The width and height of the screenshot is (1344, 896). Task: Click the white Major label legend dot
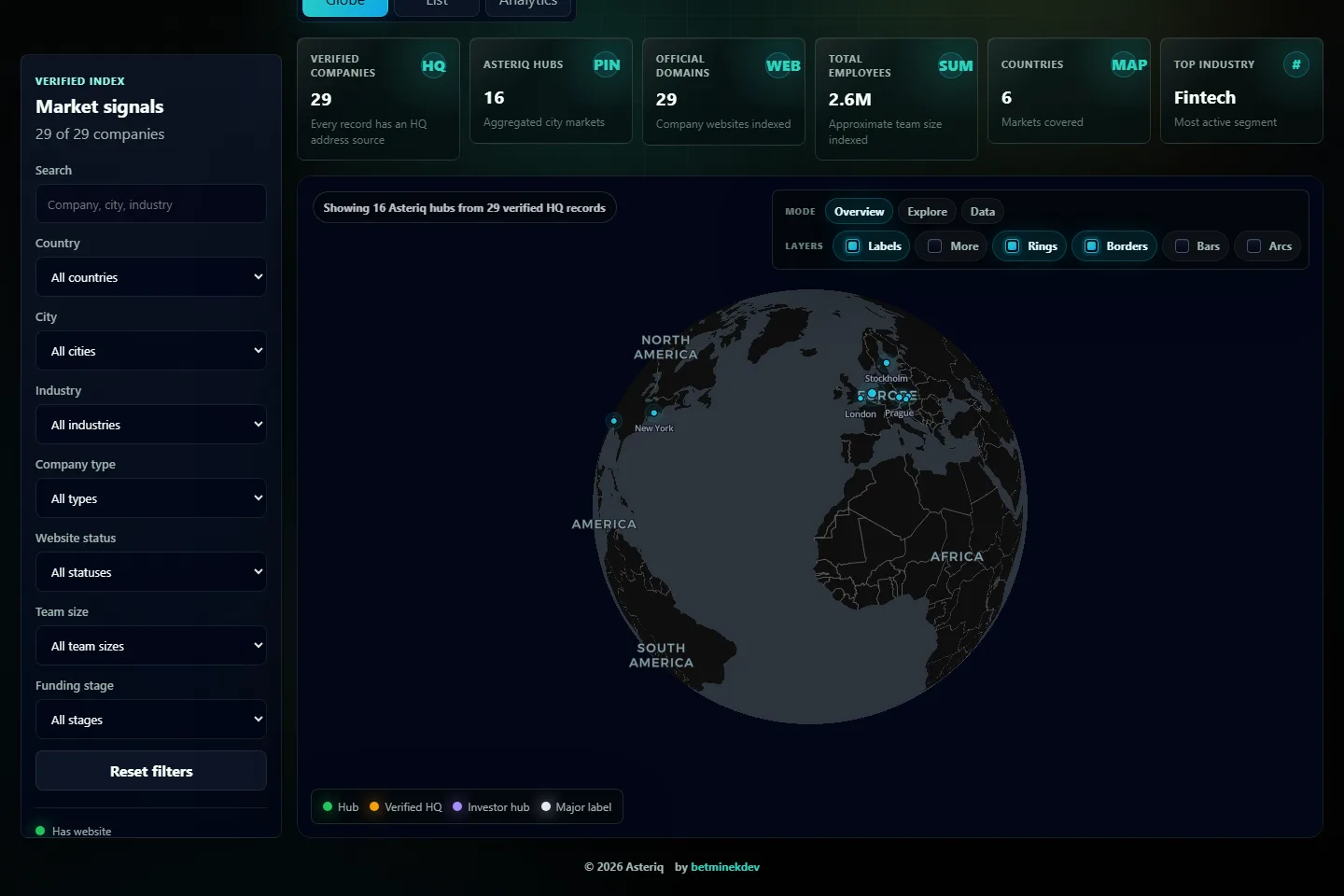546,806
